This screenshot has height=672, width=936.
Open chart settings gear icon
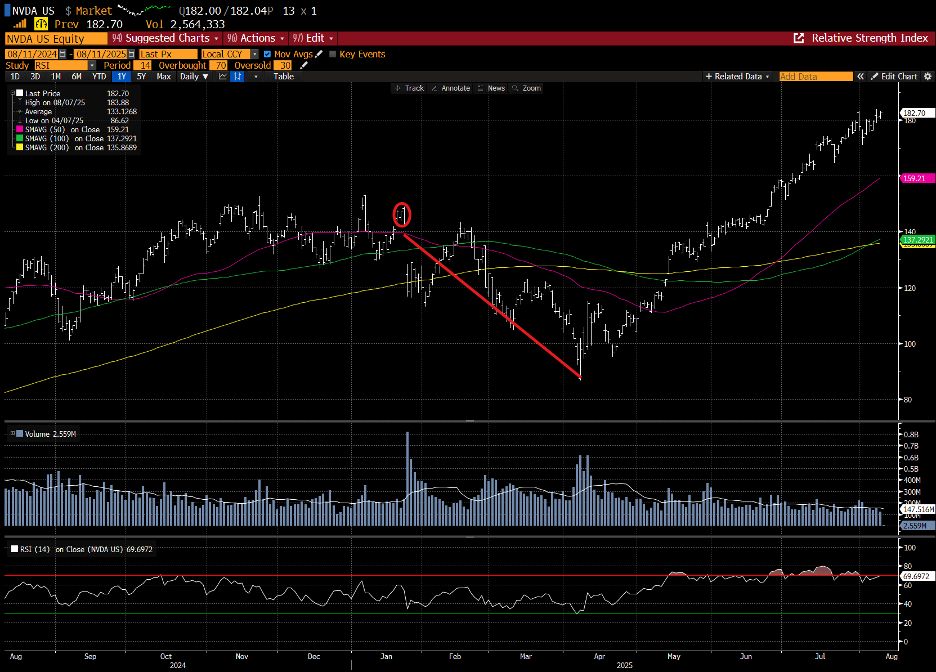coord(927,76)
